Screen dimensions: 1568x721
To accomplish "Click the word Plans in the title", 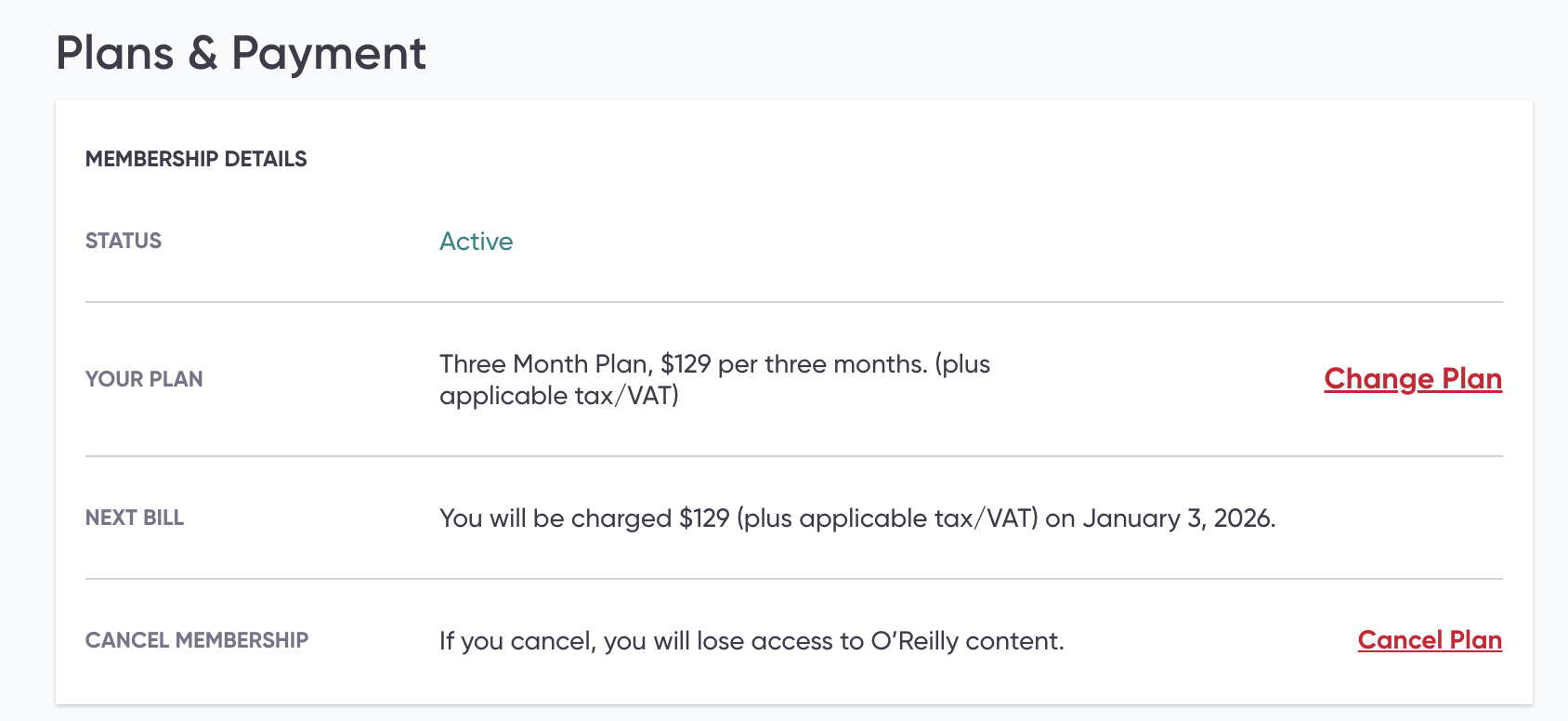I will tap(115, 53).
